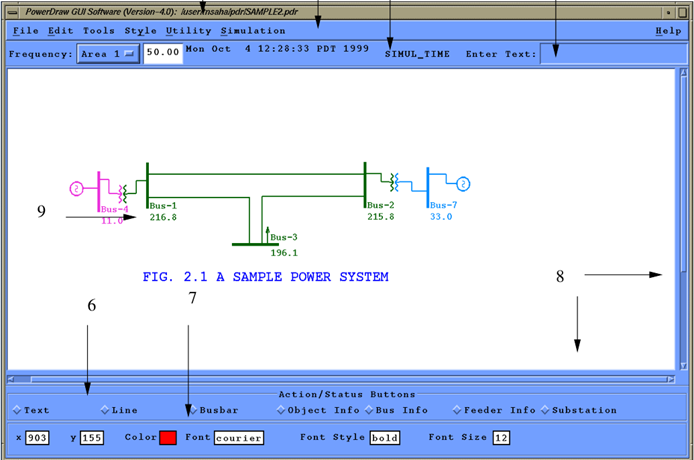Click the transformer symbol beside Bus-1
This screenshot has height=460, width=694.
click(125, 190)
